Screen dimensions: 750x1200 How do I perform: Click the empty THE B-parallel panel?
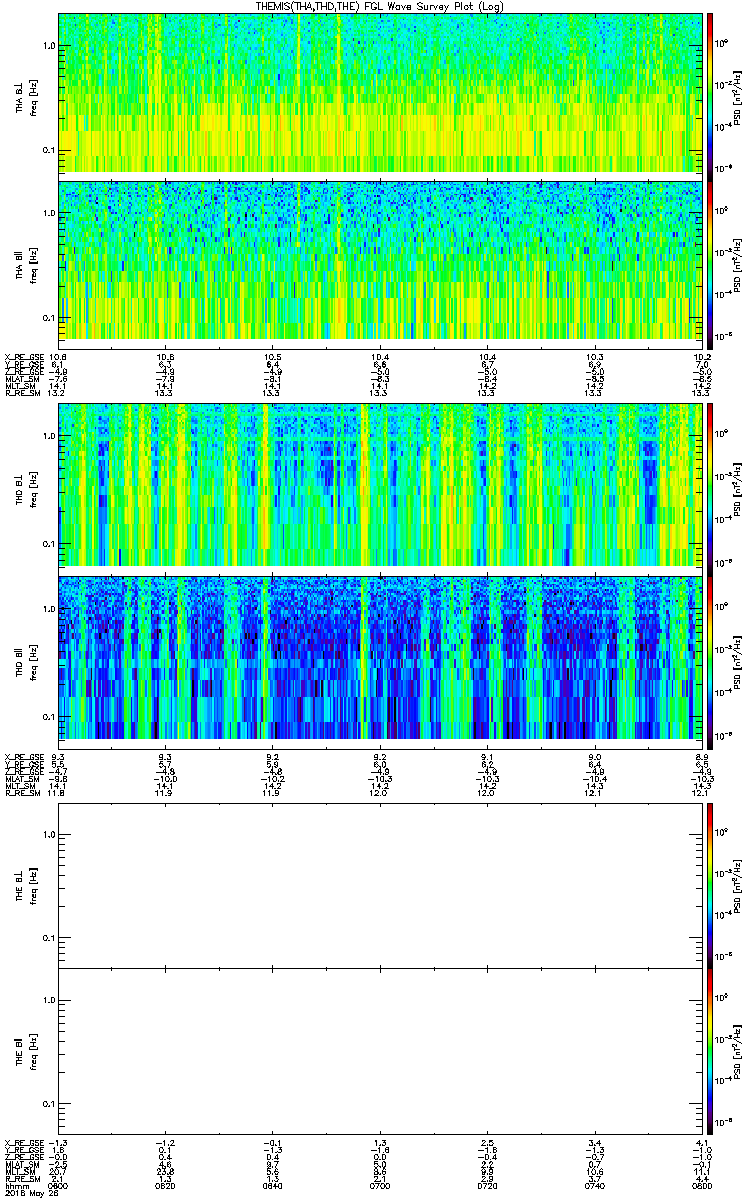(x=380, y=1051)
